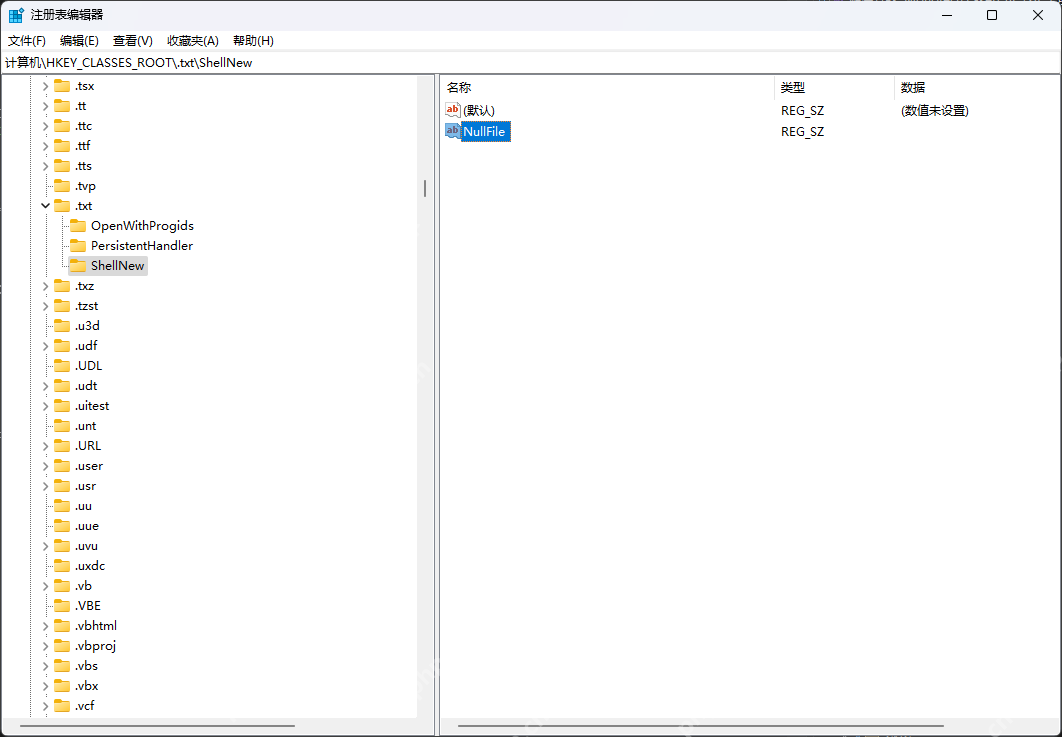Image resolution: width=1062 pixels, height=737 pixels.
Task: Open the 查看(V) menu
Action: click(x=133, y=41)
